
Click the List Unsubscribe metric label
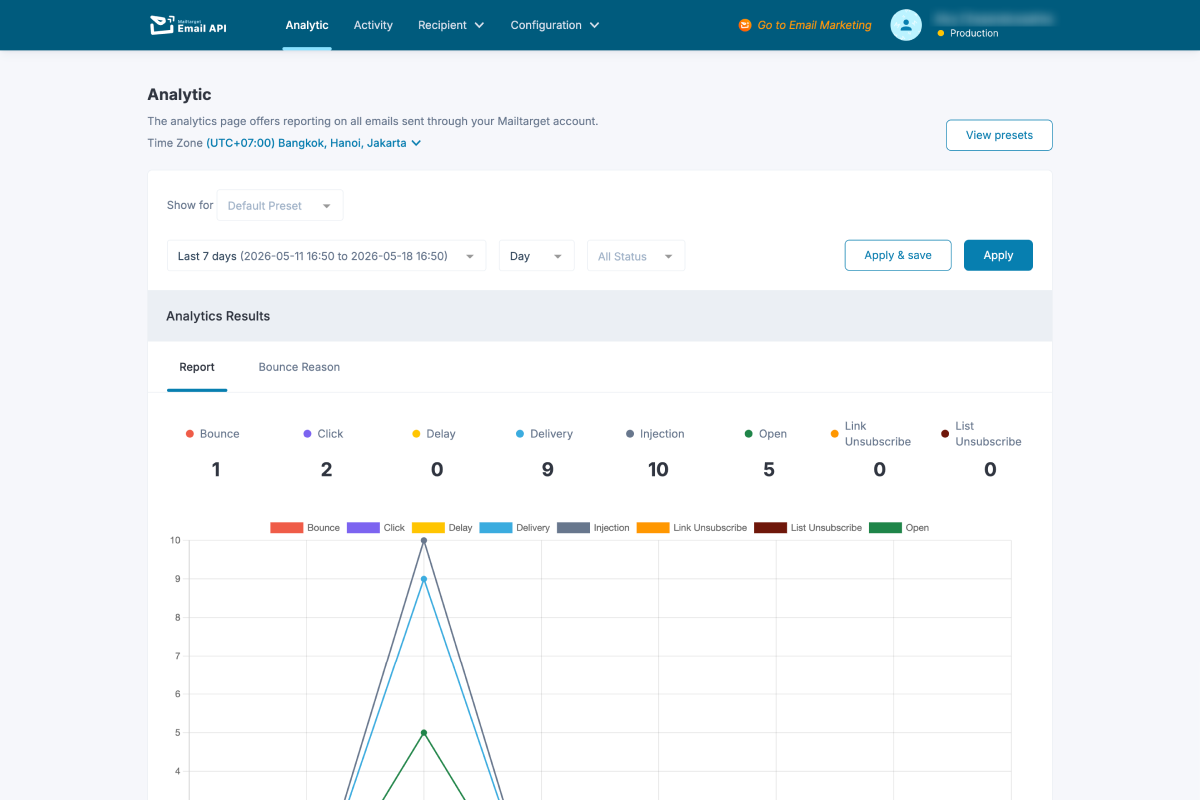pos(988,434)
